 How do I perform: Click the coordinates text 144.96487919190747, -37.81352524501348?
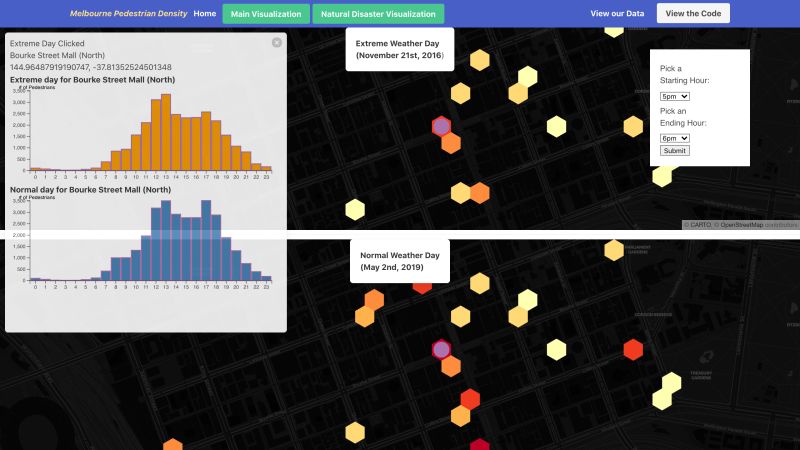(91, 67)
